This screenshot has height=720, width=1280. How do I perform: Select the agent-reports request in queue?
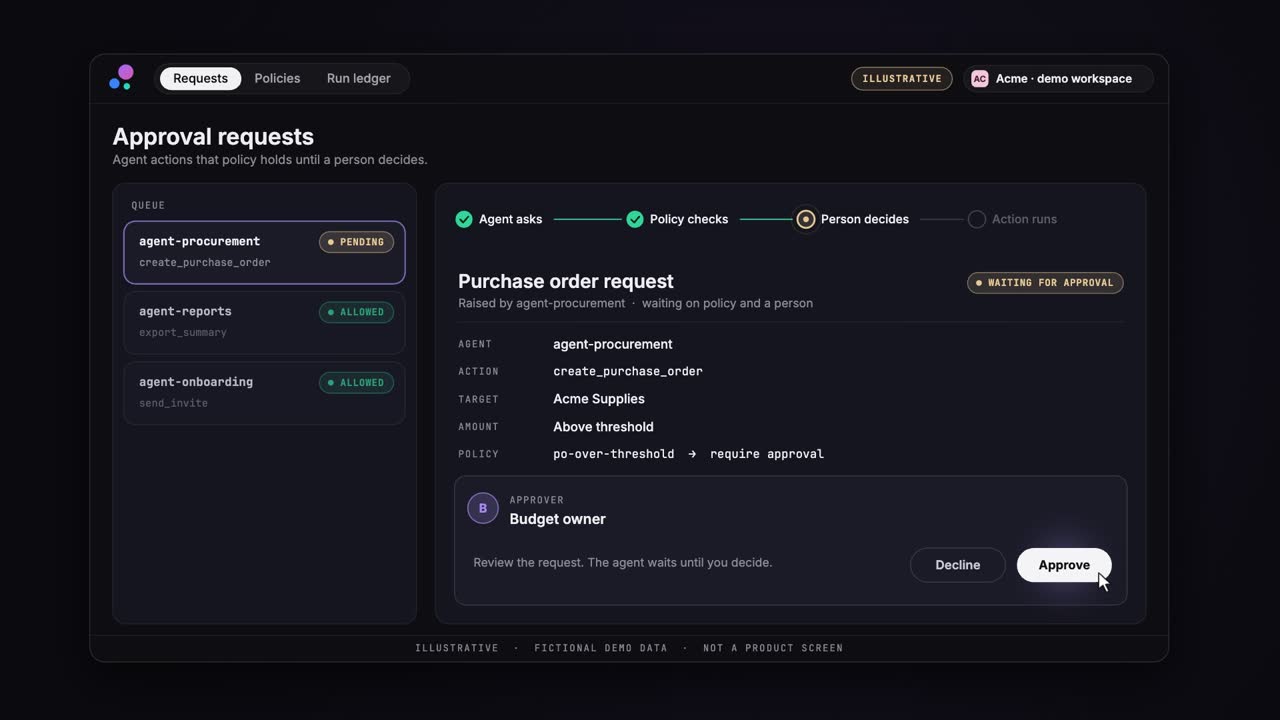pyautogui.click(x=264, y=322)
